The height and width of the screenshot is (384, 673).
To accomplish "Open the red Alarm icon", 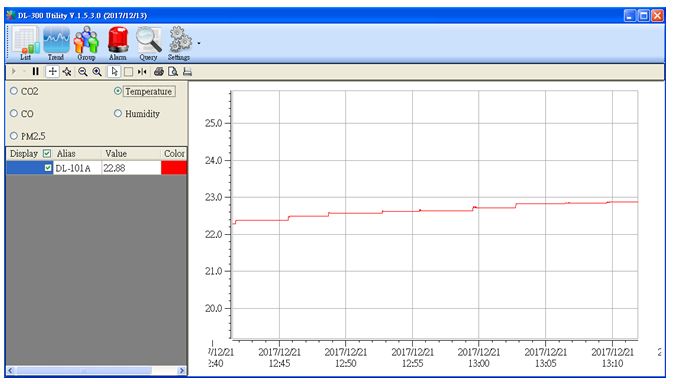I will pos(118,43).
